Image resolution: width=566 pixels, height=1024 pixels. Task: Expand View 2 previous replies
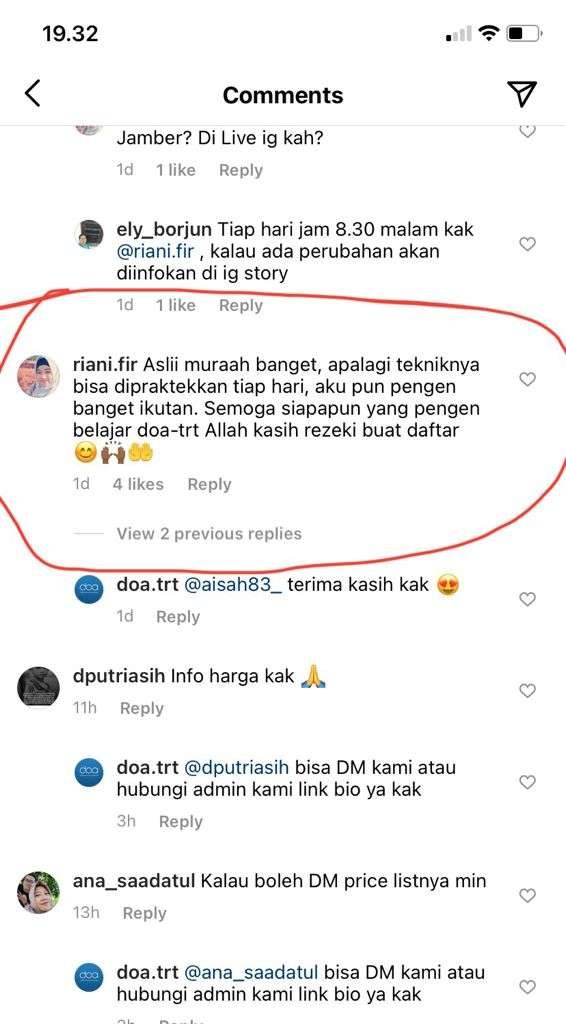point(209,534)
